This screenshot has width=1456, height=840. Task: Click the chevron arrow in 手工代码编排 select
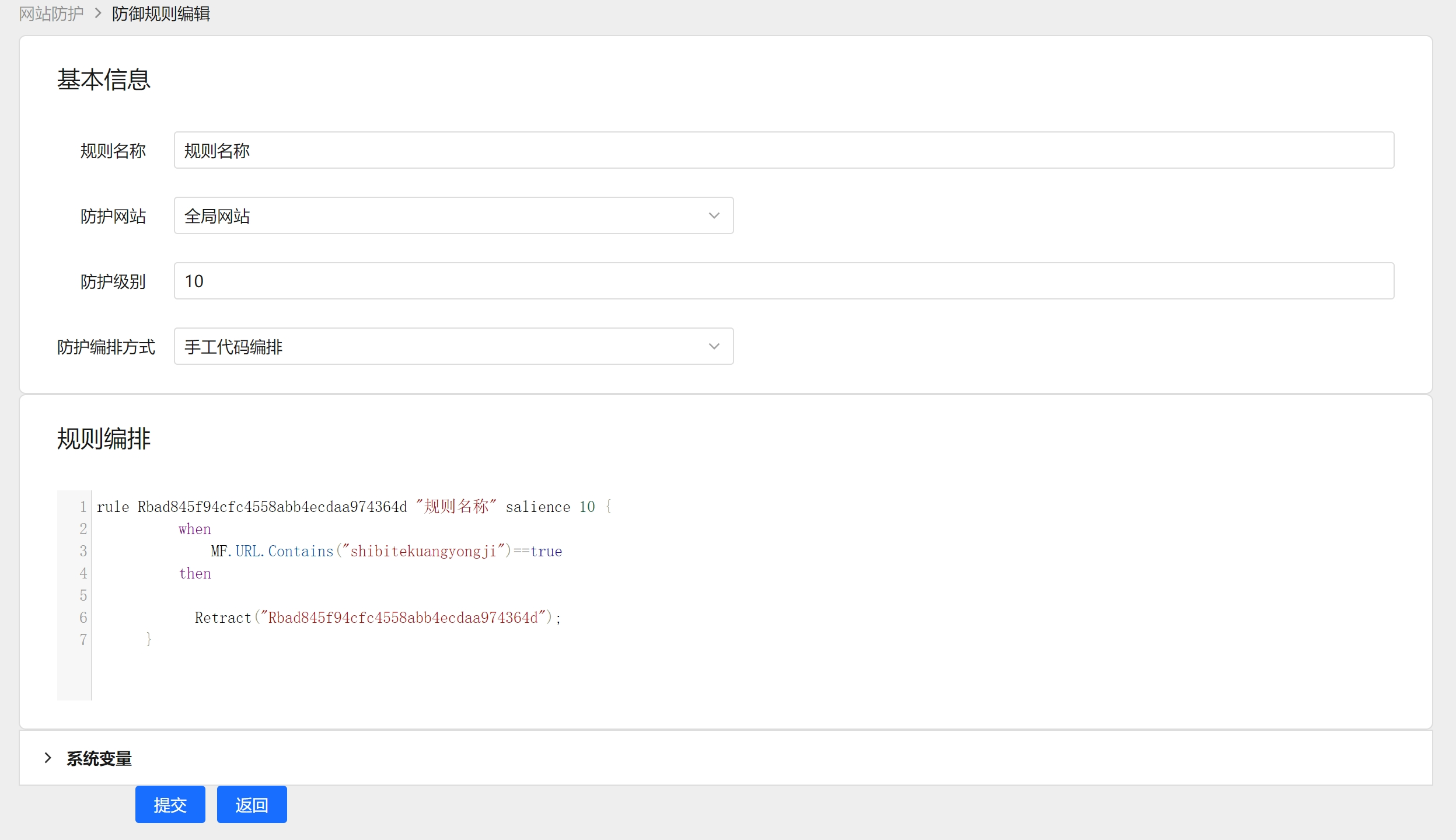point(714,347)
